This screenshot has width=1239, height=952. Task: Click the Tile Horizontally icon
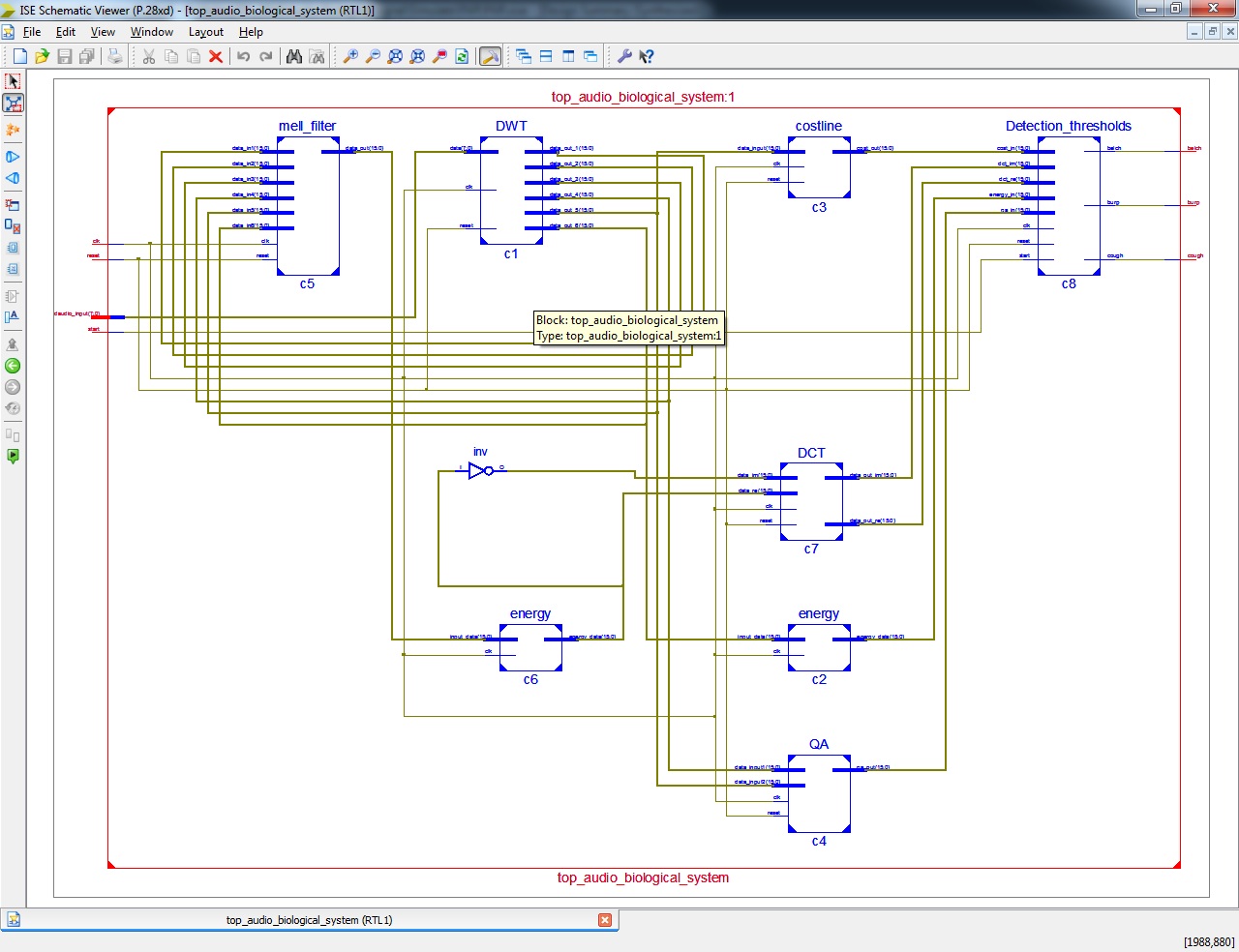click(546, 57)
